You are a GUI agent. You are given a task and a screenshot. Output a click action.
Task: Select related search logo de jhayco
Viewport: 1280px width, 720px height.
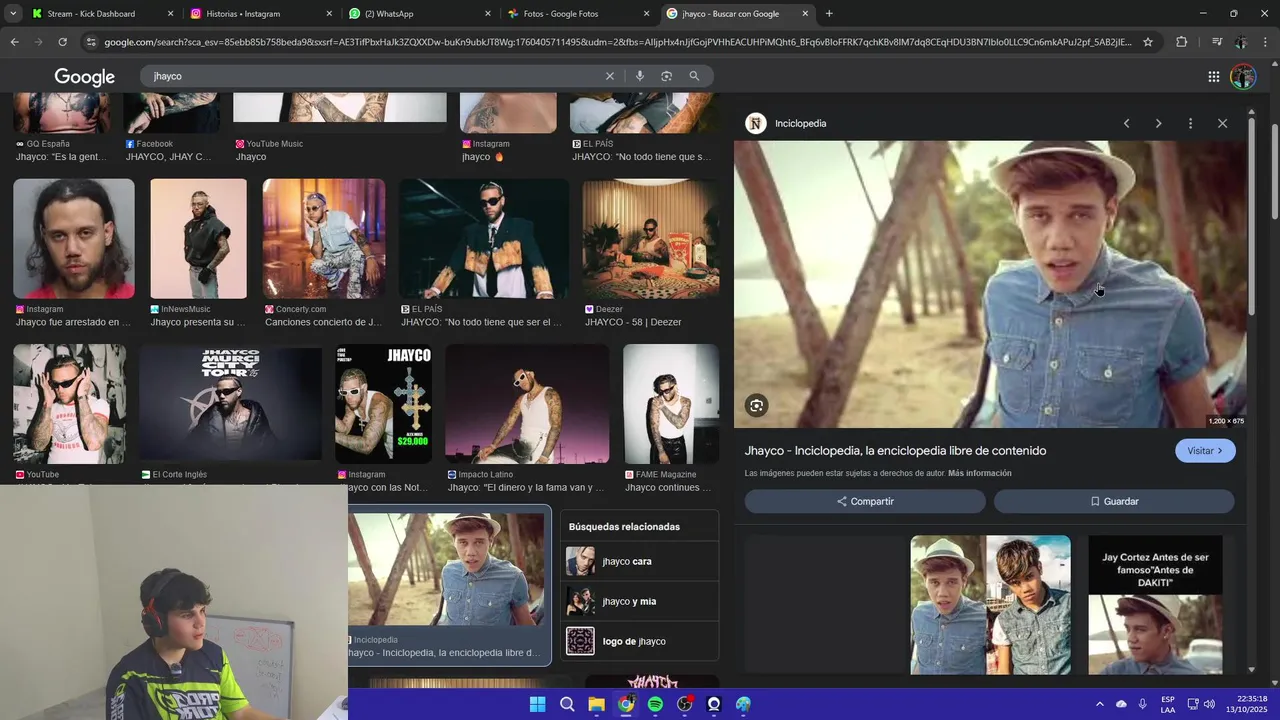(639, 641)
